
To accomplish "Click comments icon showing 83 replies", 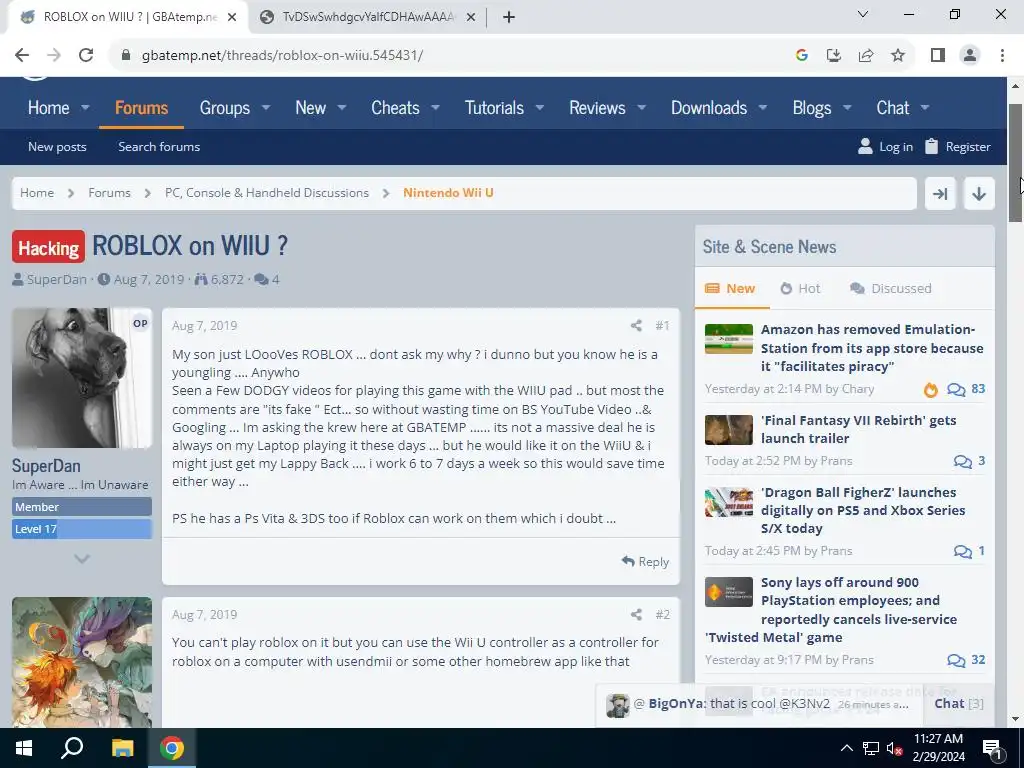I will 956,389.
